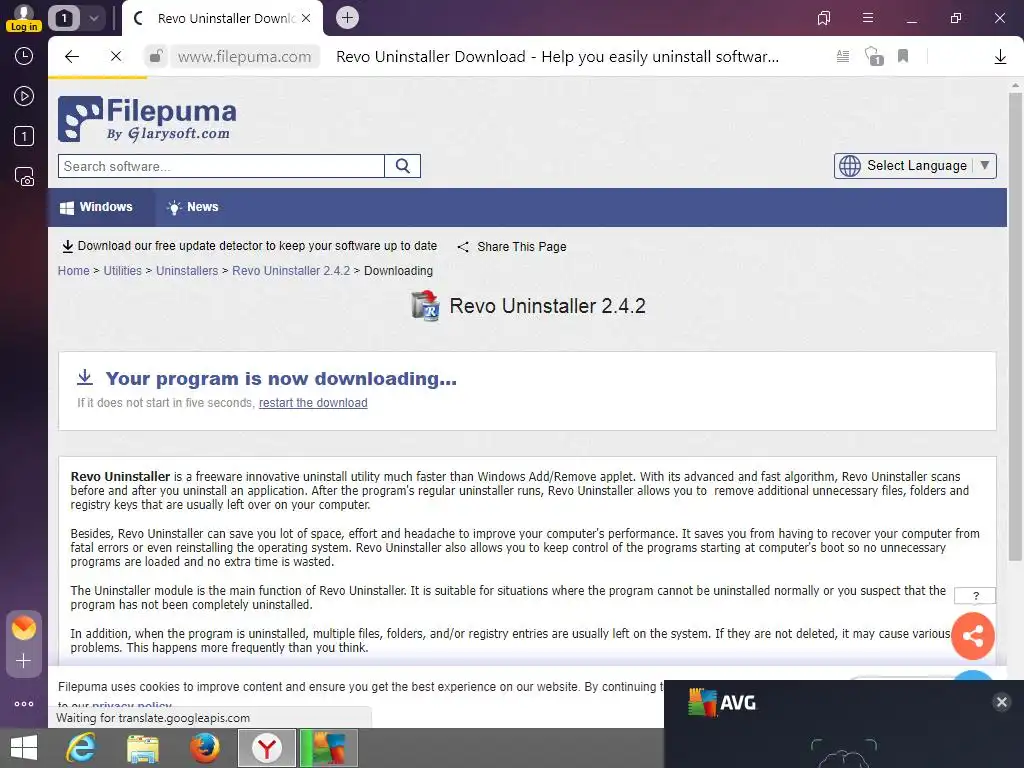
Task: Open the history clock icon in sidebar
Action: tap(24, 56)
